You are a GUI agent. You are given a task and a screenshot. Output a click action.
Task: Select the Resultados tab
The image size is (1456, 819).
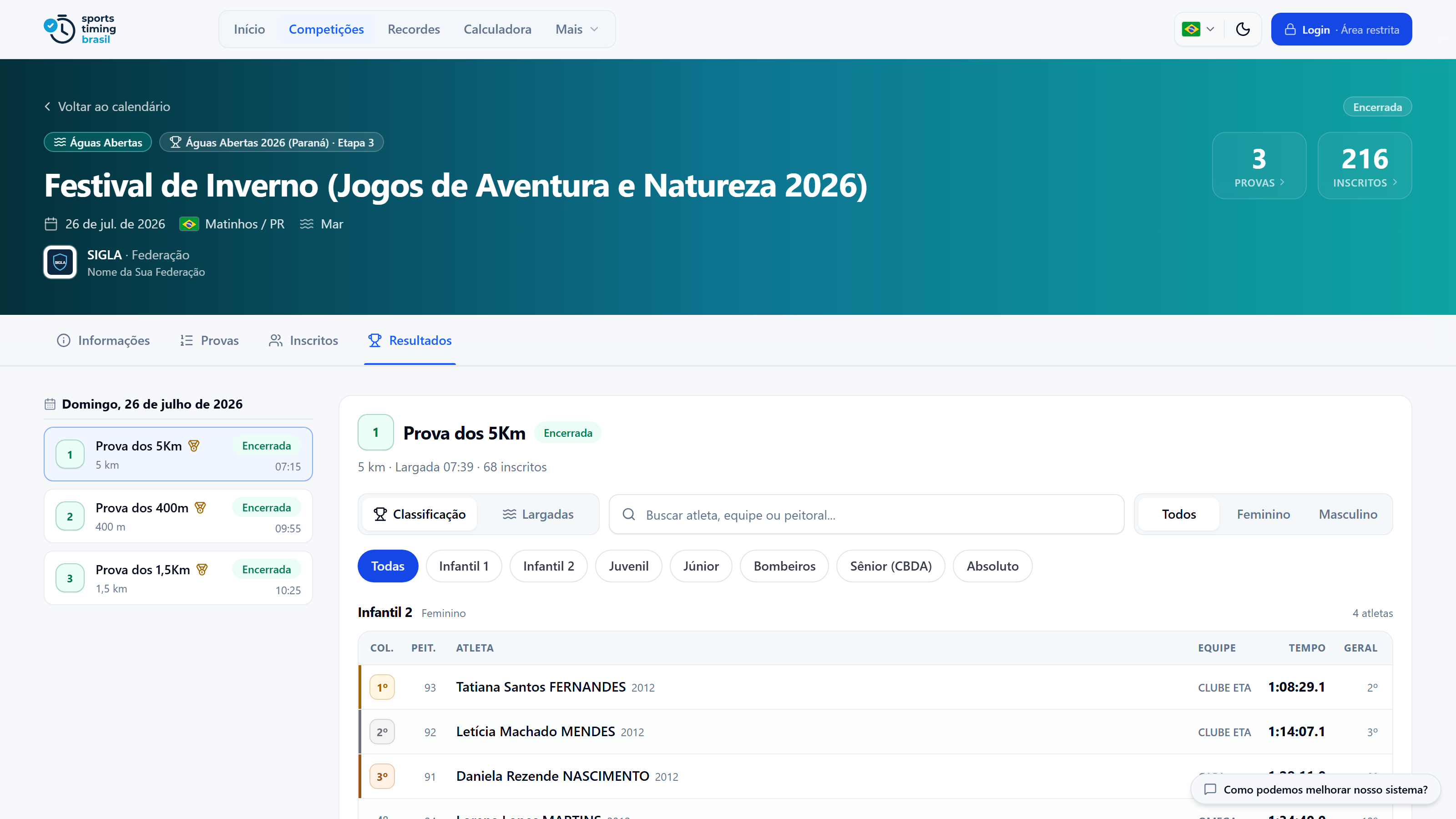pyautogui.click(x=410, y=341)
